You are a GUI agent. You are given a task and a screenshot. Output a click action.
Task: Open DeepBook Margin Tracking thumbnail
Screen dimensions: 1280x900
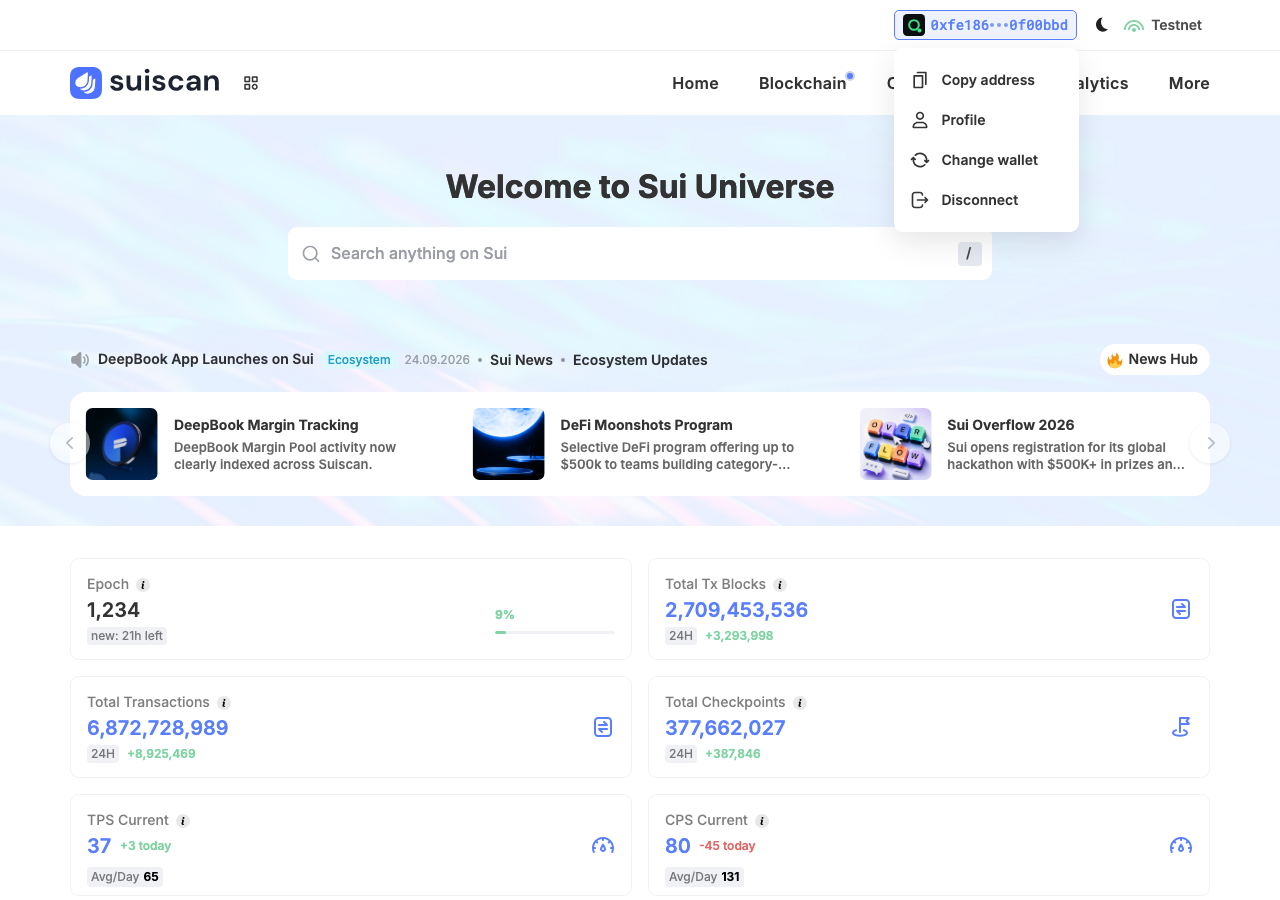pos(122,444)
